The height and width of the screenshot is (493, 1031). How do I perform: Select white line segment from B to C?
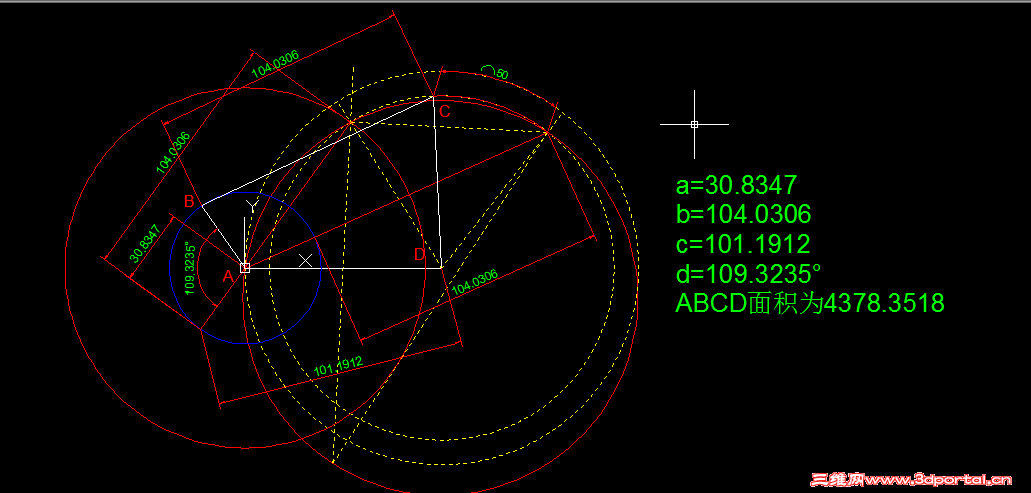[x=317, y=151]
